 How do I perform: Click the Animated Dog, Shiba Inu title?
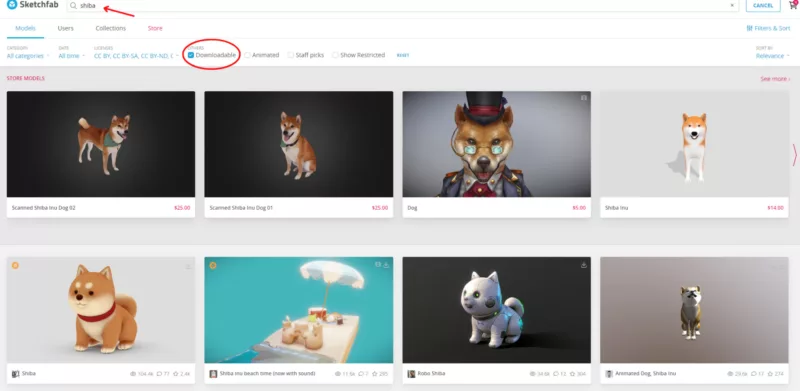pyautogui.click(x=645, y=374)
